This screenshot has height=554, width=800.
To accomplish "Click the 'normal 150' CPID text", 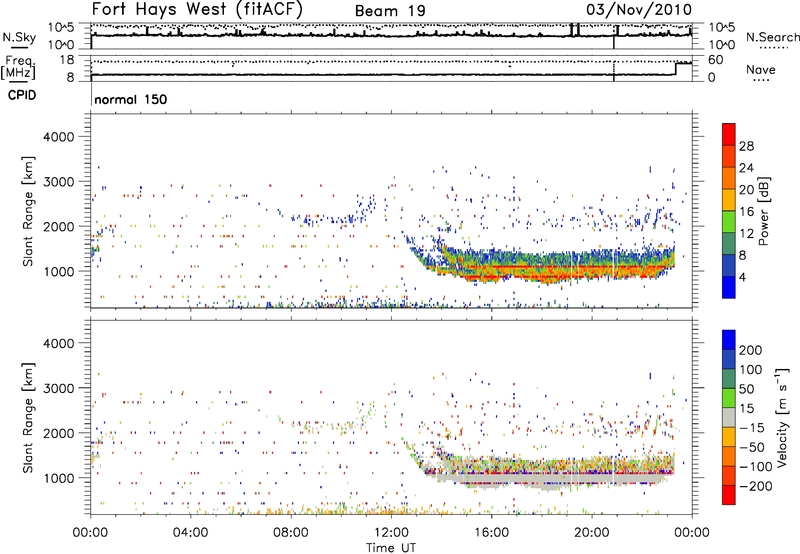I will tap(131, 99).
